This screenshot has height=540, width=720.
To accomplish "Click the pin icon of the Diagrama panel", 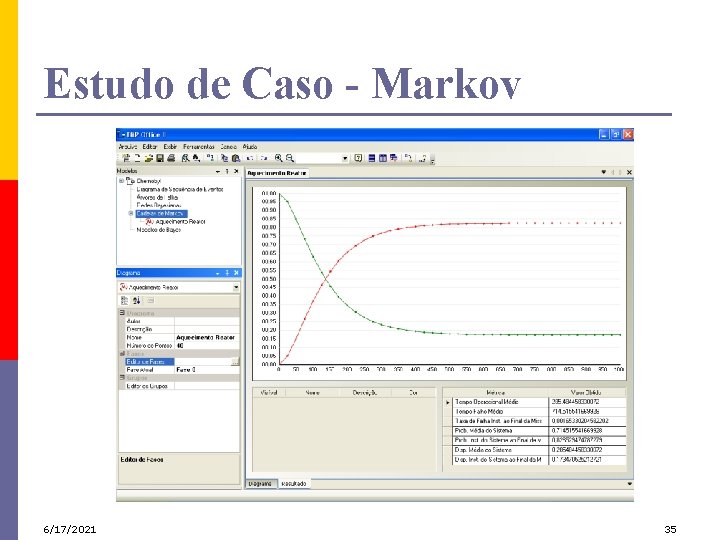I will click(227, 273).
